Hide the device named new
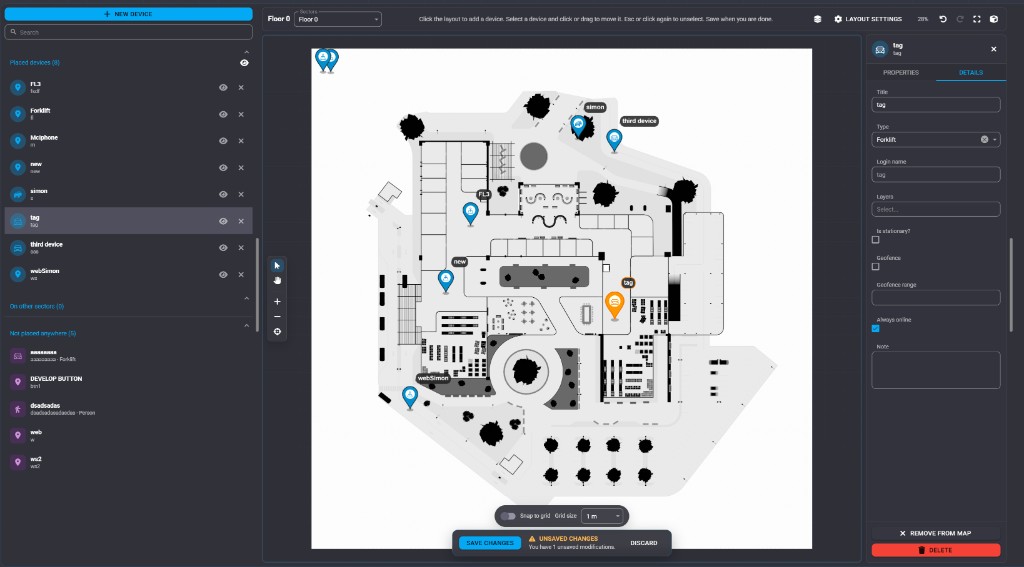1024x567 pixels. click(x=223, y=168)
